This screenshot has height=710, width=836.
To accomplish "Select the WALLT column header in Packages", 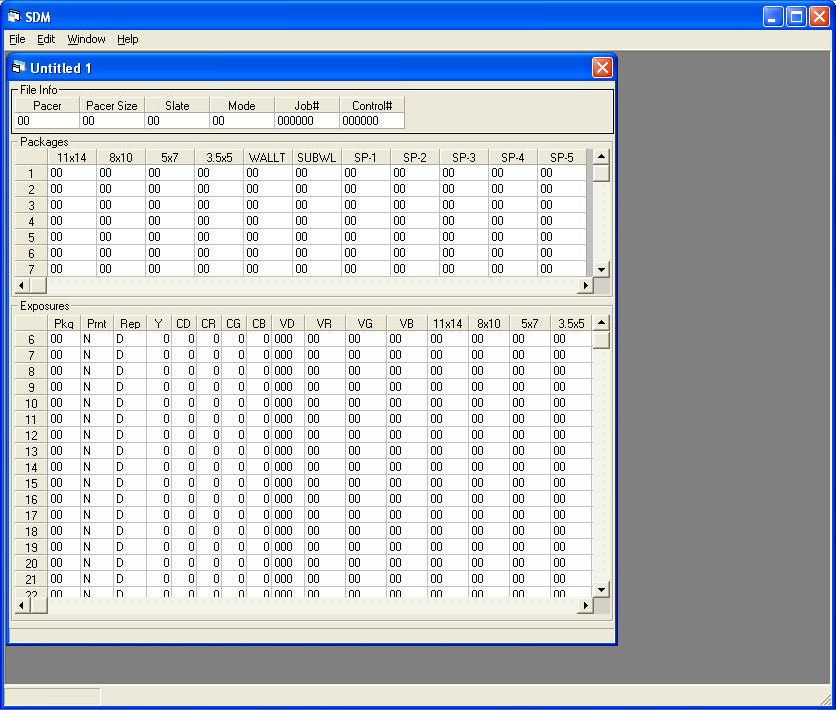I will point(268,157).
